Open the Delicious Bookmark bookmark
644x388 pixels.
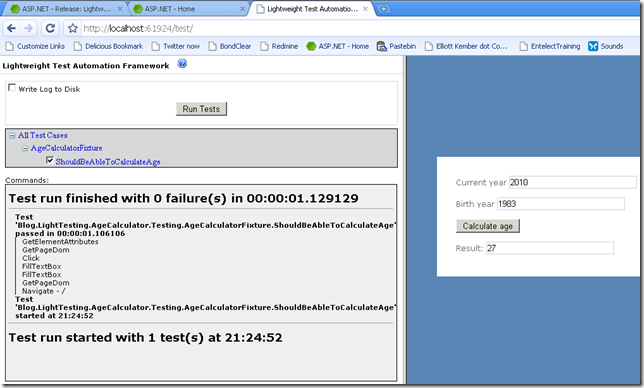(x=108, y=46)
